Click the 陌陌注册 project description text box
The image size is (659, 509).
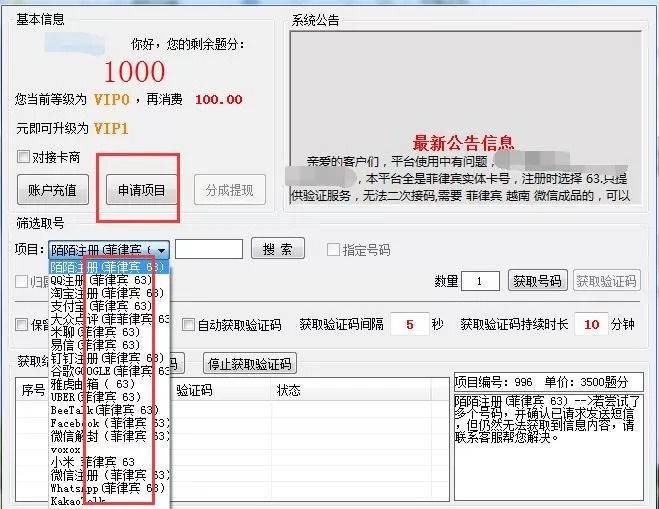[549, 447]
